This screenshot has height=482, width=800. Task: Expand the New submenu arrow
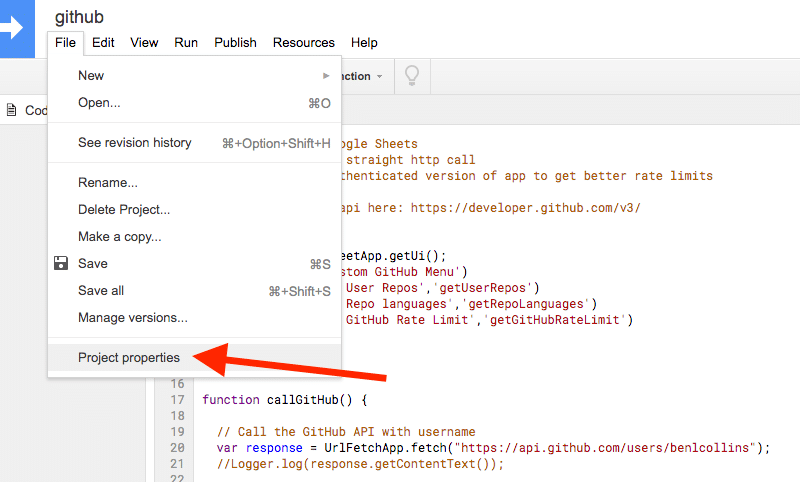(326, 75)
